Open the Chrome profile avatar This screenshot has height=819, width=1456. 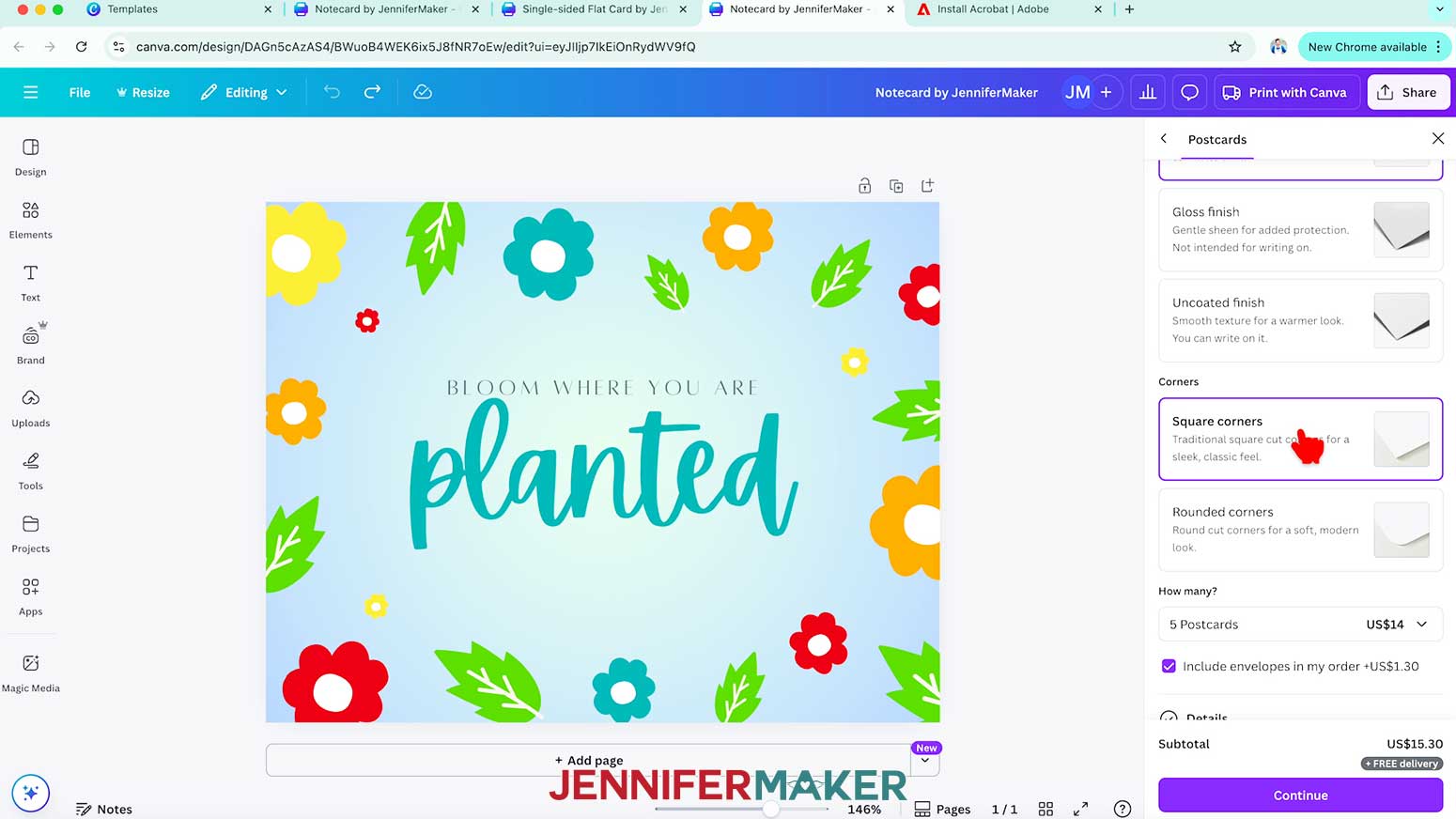click(x=1278, y=47)
